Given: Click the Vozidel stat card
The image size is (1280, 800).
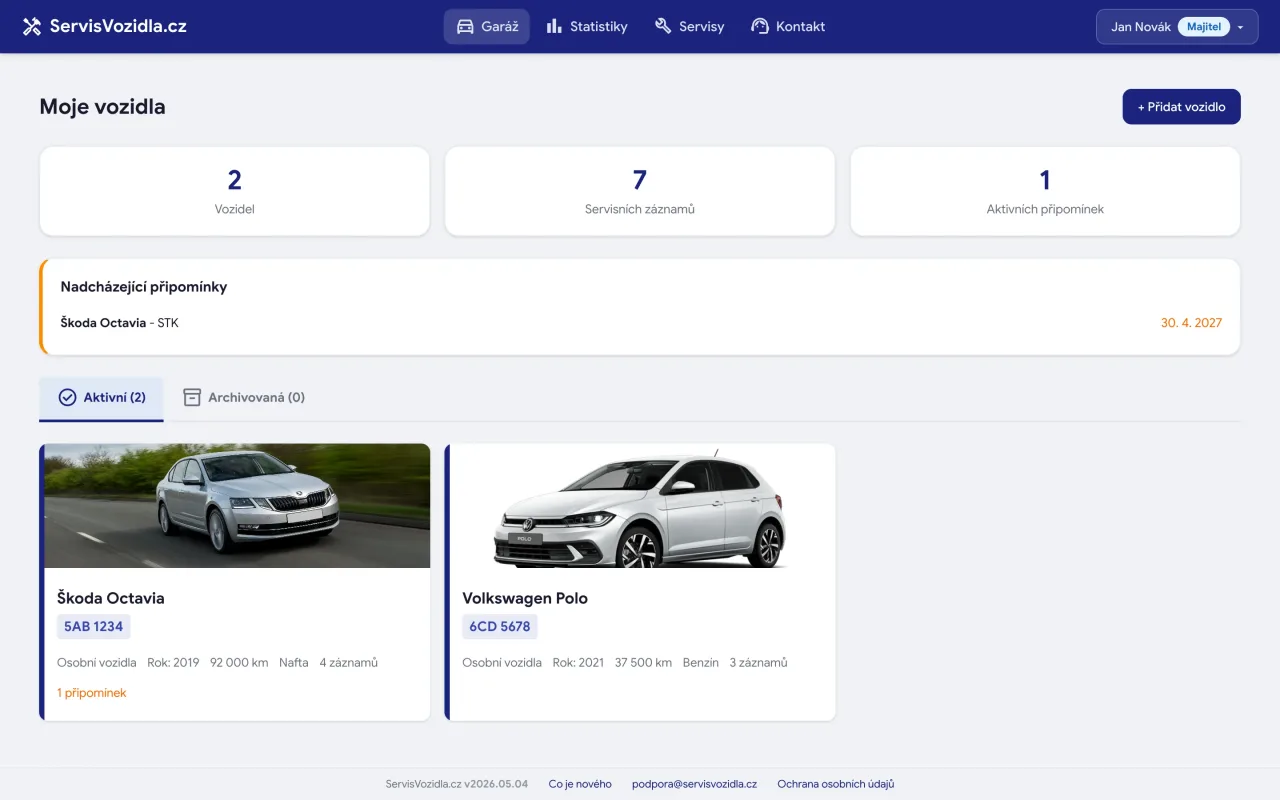Looking at the screenshot, I should click(235, 192).
